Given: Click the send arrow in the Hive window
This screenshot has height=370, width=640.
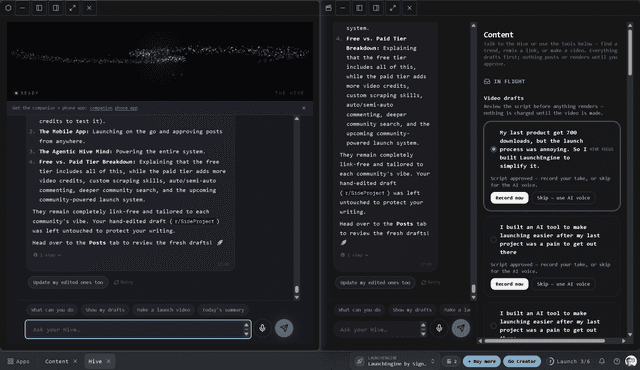Looking at the screenshot, I should point(284,328).
